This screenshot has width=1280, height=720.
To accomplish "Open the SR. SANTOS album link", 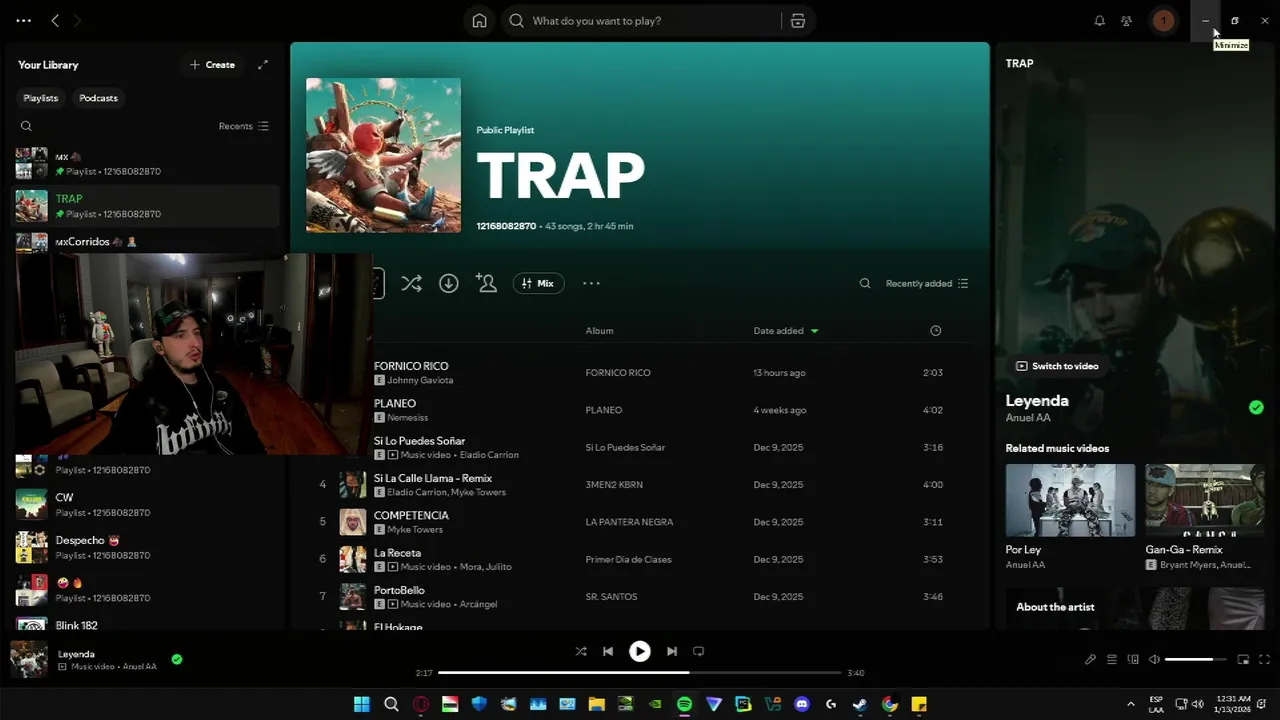I will point(610,597).
